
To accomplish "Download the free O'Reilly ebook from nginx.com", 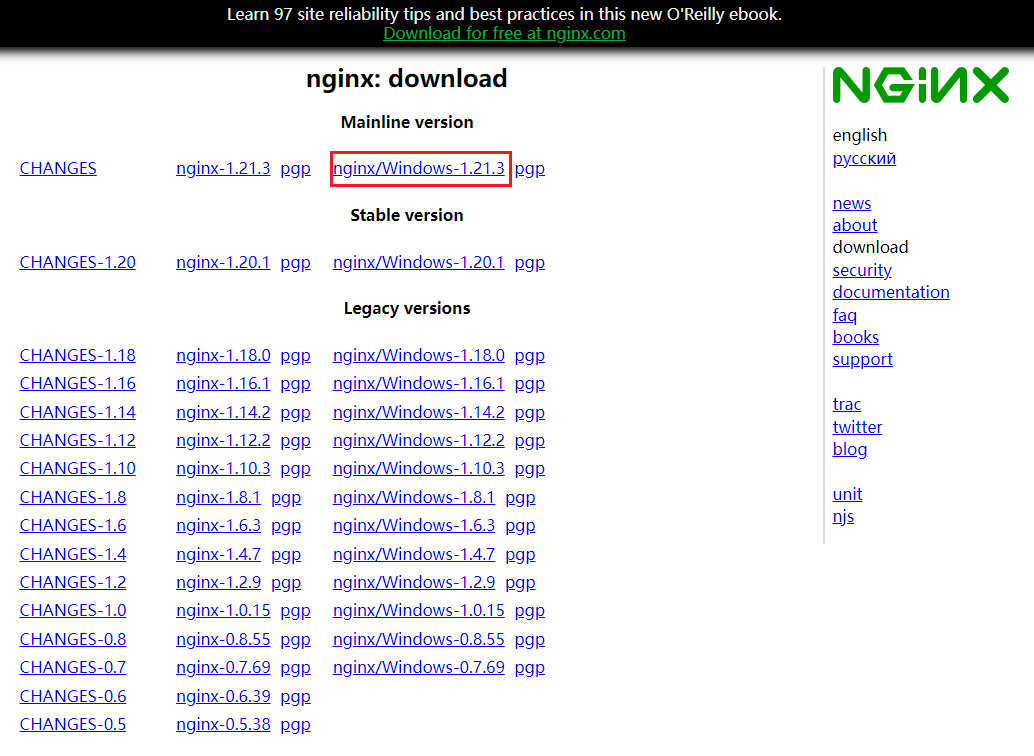I will coord(504,33).
